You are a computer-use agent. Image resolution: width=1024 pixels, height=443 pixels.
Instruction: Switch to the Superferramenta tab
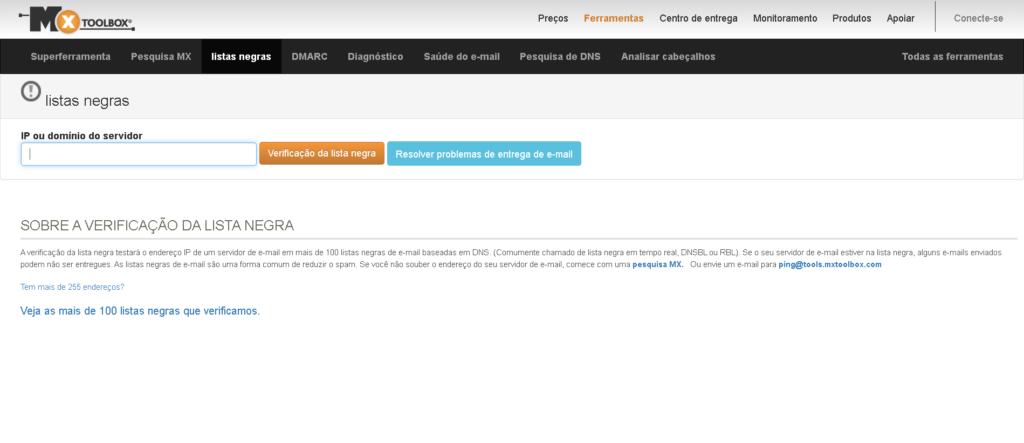pyautogui.click(x=70, y=57)
